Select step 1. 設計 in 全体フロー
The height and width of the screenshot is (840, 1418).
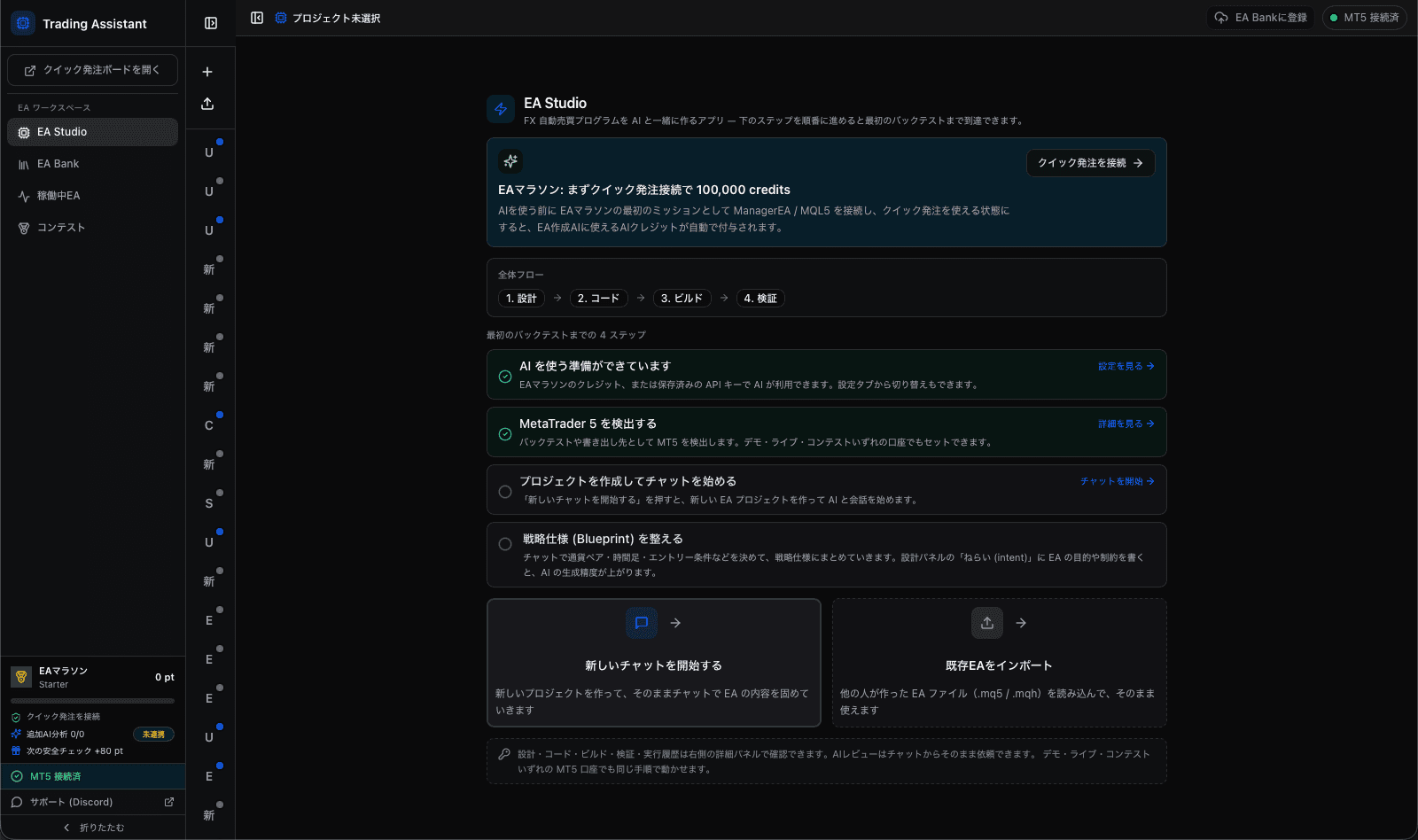click(x=521, y=299)
